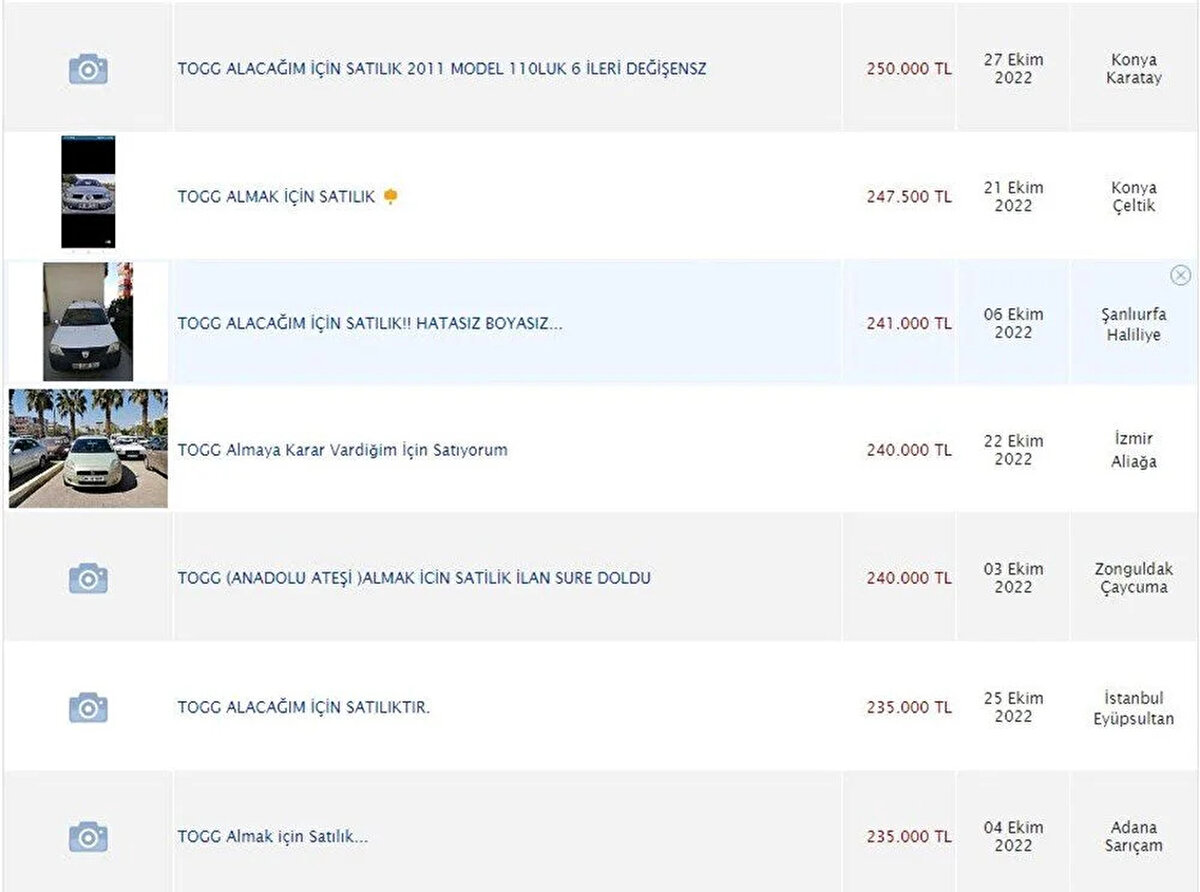Click camera placeholder icon for 2011 Model listing

[x=88, y=69]
